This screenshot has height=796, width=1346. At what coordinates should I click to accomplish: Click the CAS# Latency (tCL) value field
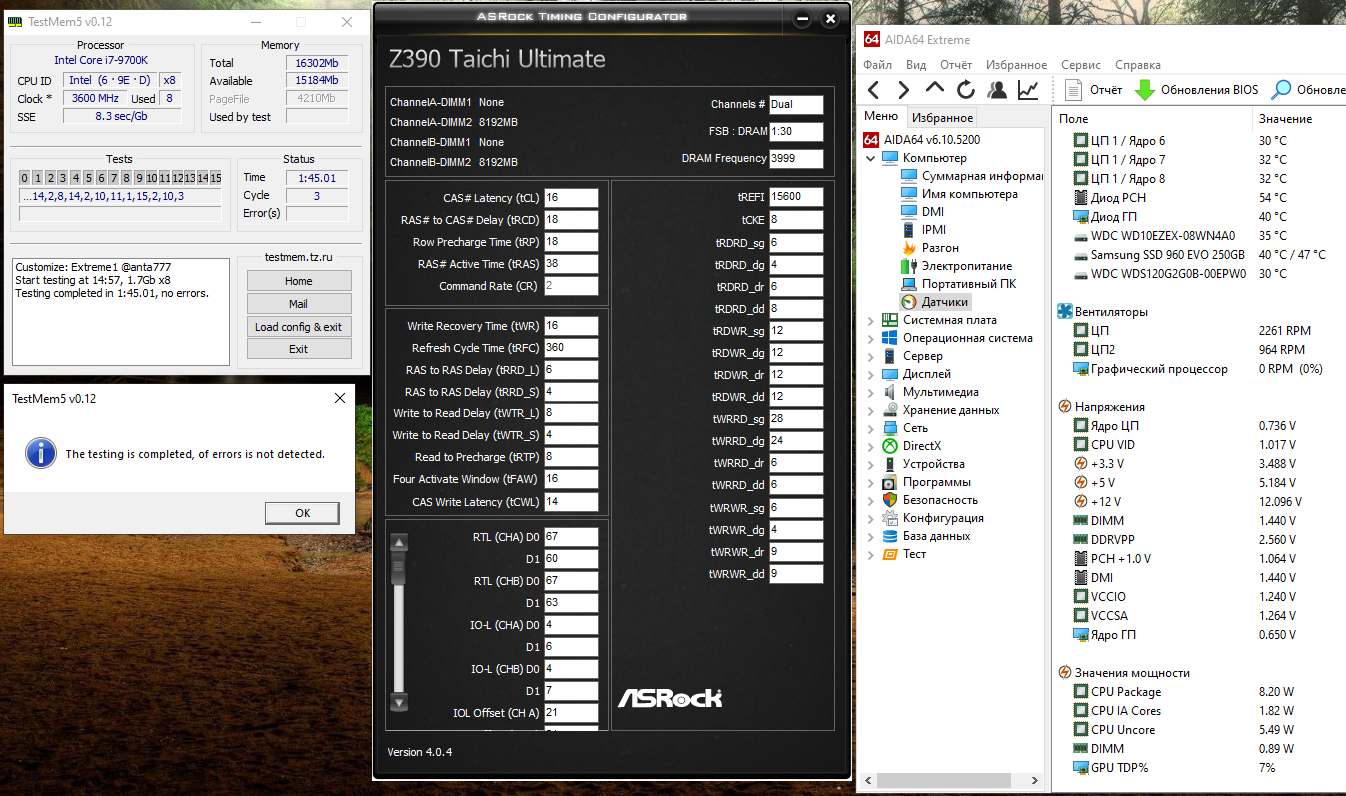(571, 198)
